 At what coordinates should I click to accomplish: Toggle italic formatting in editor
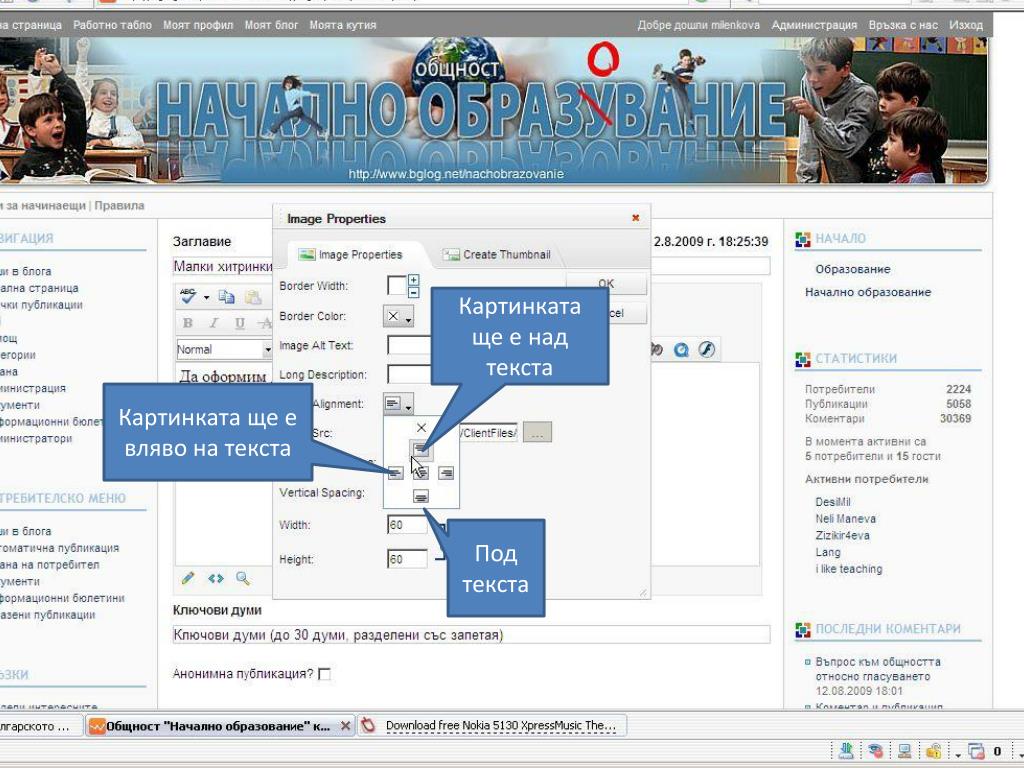(214, 323)
